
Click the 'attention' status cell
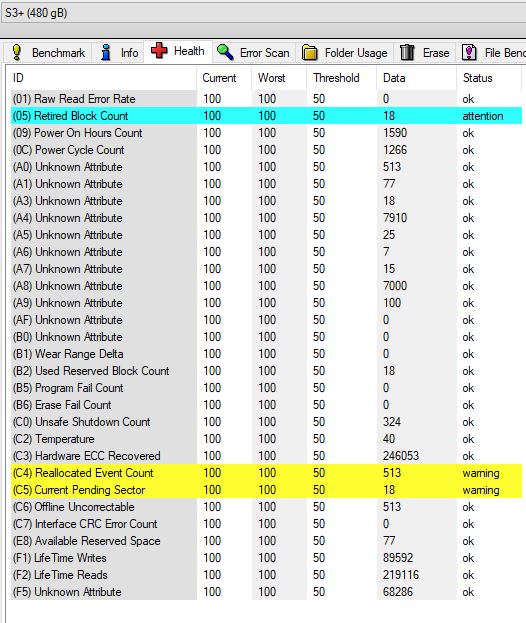483,116
